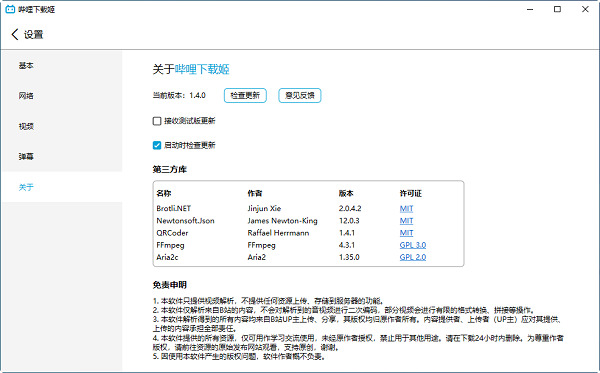Open the MIT license link for Brotli.NET
600x373 pixels.
coord(406,208)
